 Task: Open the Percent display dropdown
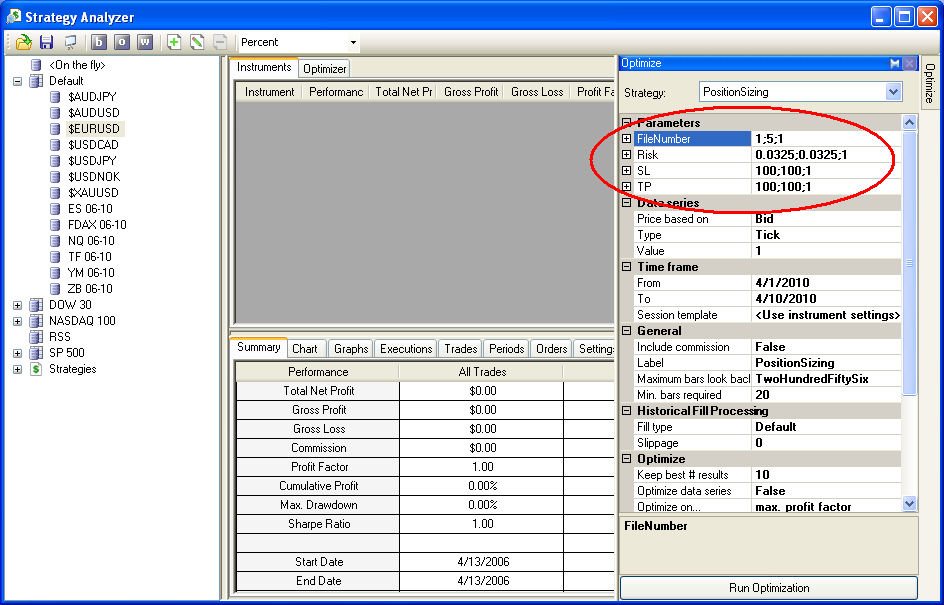click(353, 43)
